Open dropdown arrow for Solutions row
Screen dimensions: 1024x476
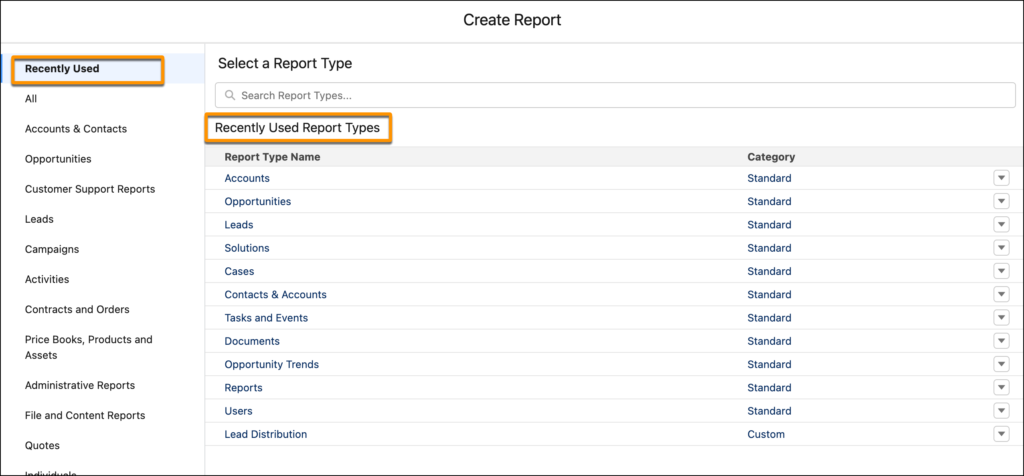1001,248
